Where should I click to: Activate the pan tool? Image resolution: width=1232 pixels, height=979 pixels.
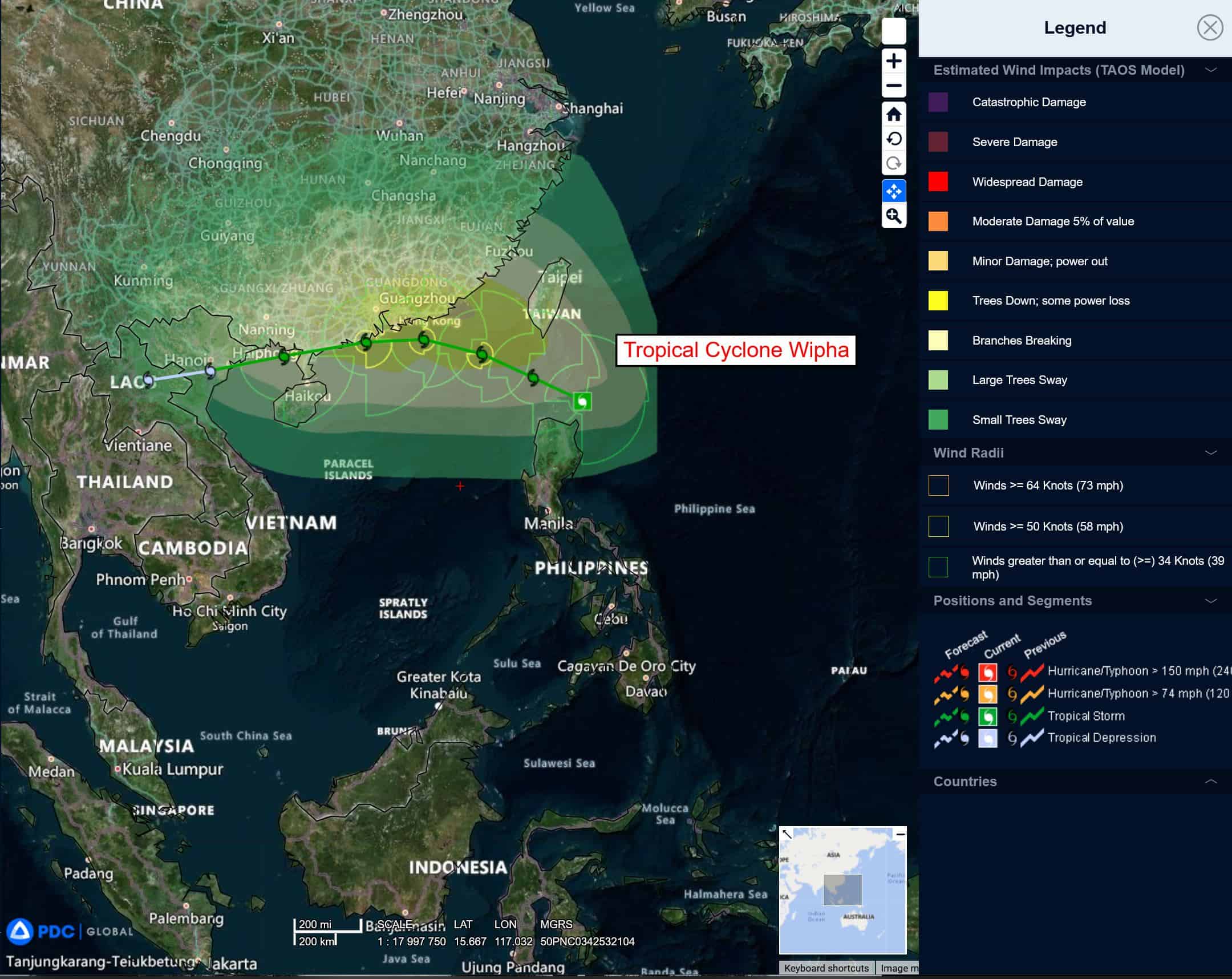(x=894, y=191)
